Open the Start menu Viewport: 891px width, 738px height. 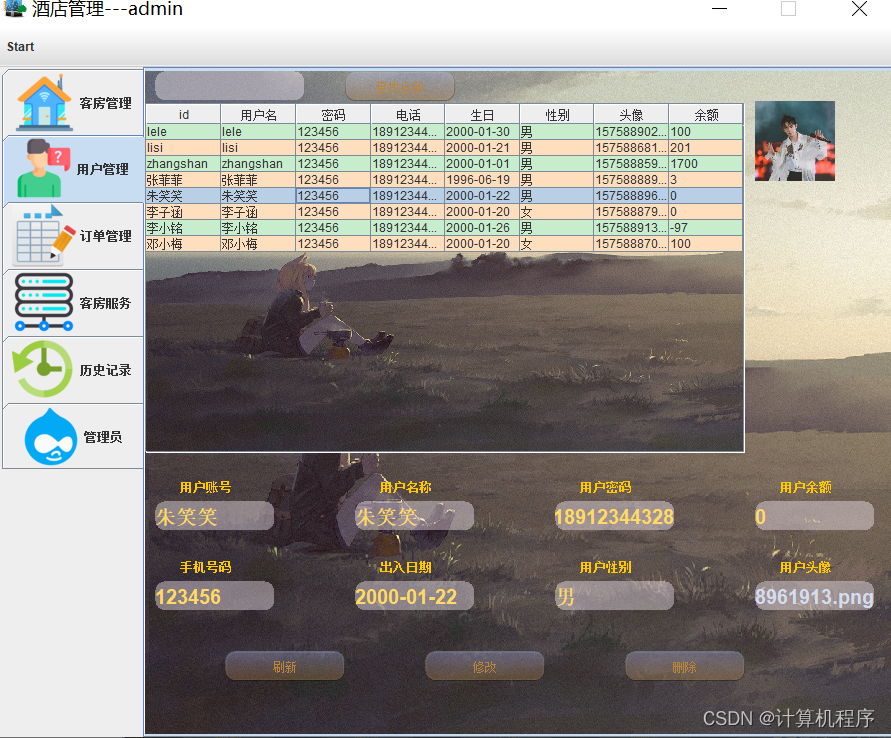(20, 46)
